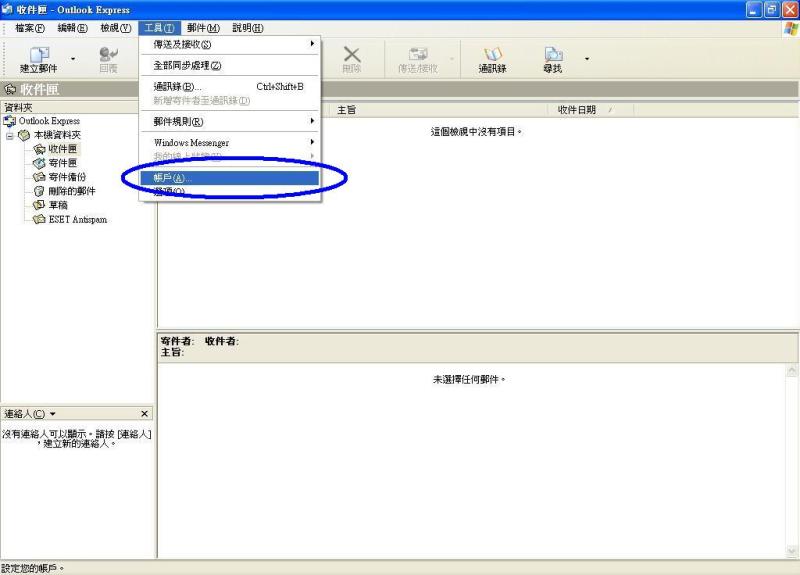Viewport: 800px width, 575px height.
Task: Collapse the 本機資料夾 tree node
Action: pyautogui.click(x=10, y=136)
